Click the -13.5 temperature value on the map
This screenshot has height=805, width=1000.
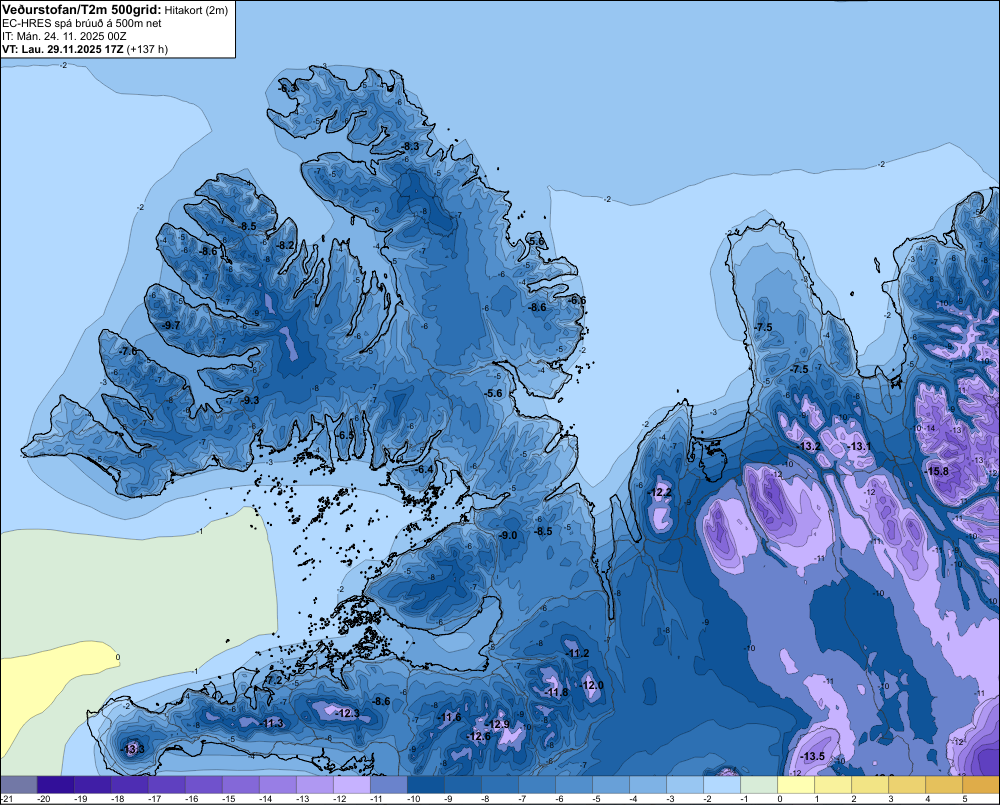(x=813, y=757)
